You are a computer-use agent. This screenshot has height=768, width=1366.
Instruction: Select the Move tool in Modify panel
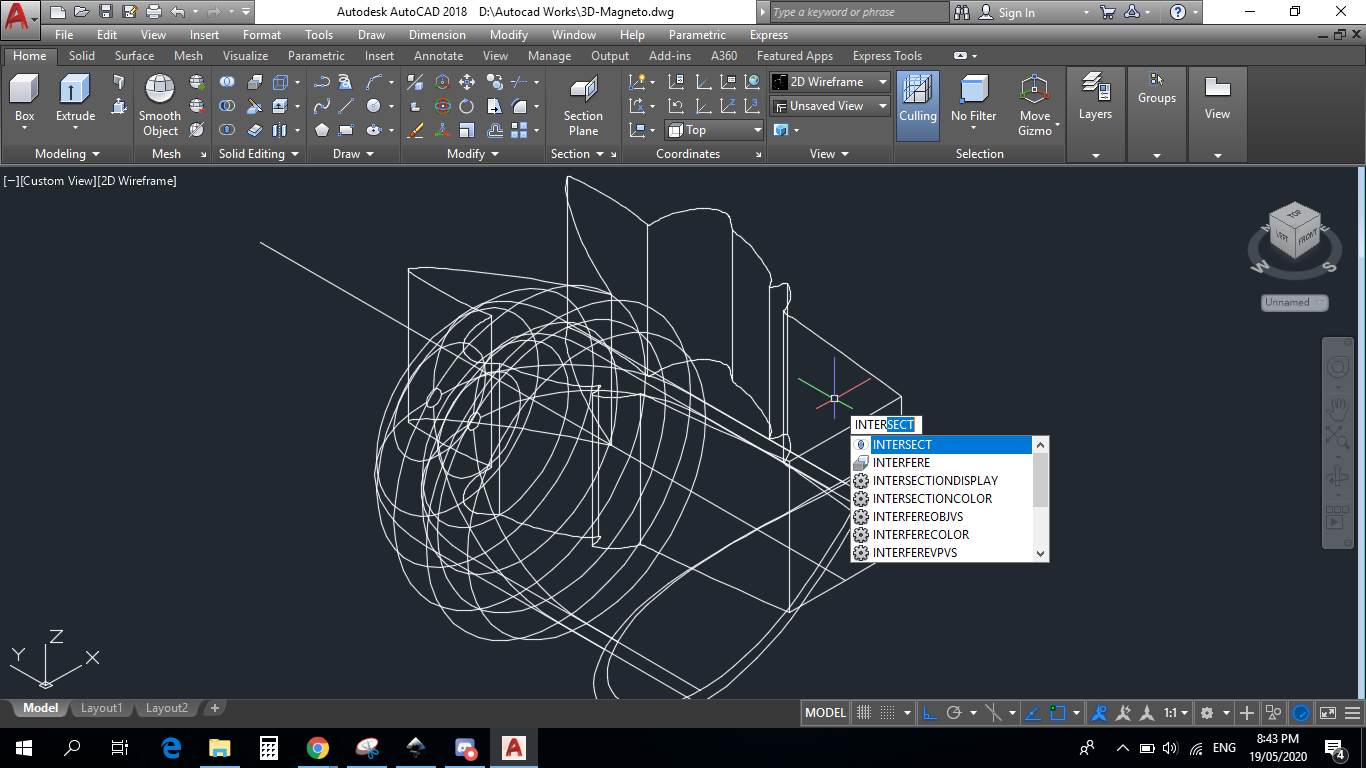tap(467, 81)
